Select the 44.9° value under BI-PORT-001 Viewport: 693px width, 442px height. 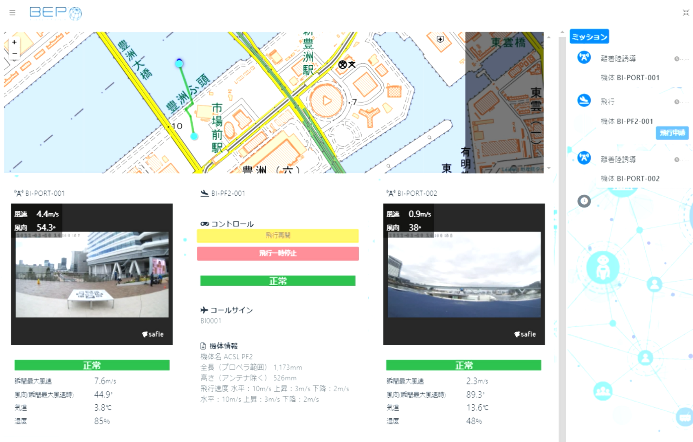click(x=103, y=394)
